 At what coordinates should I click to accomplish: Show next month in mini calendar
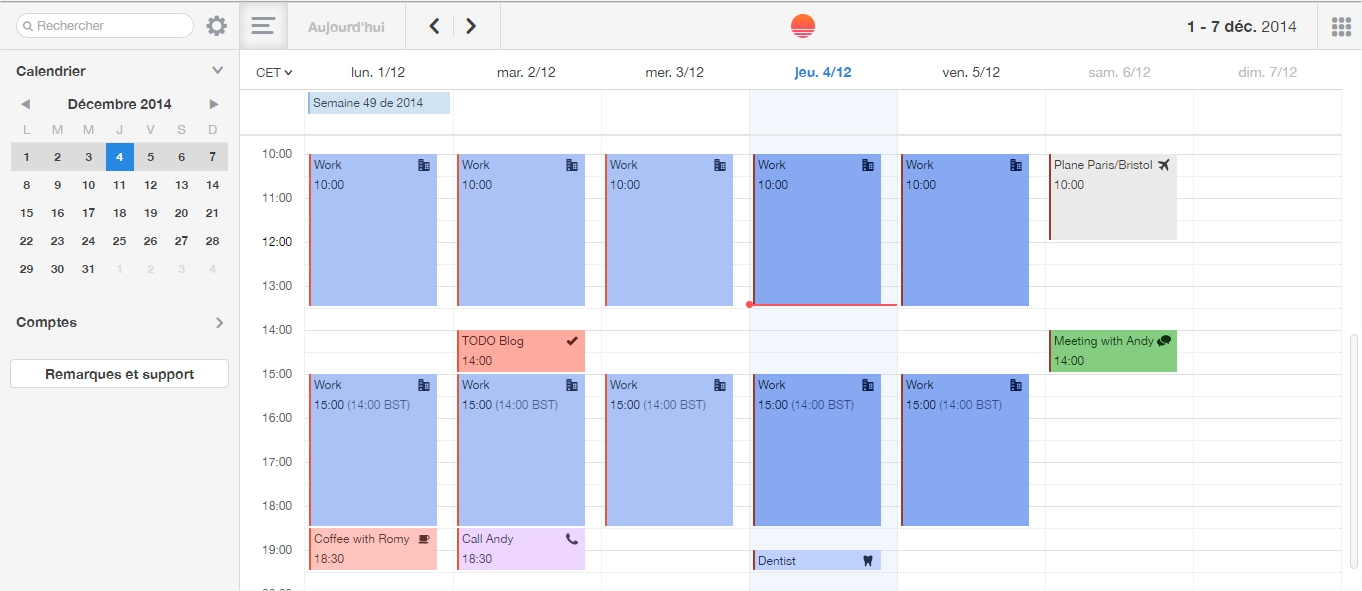point(213,104)
